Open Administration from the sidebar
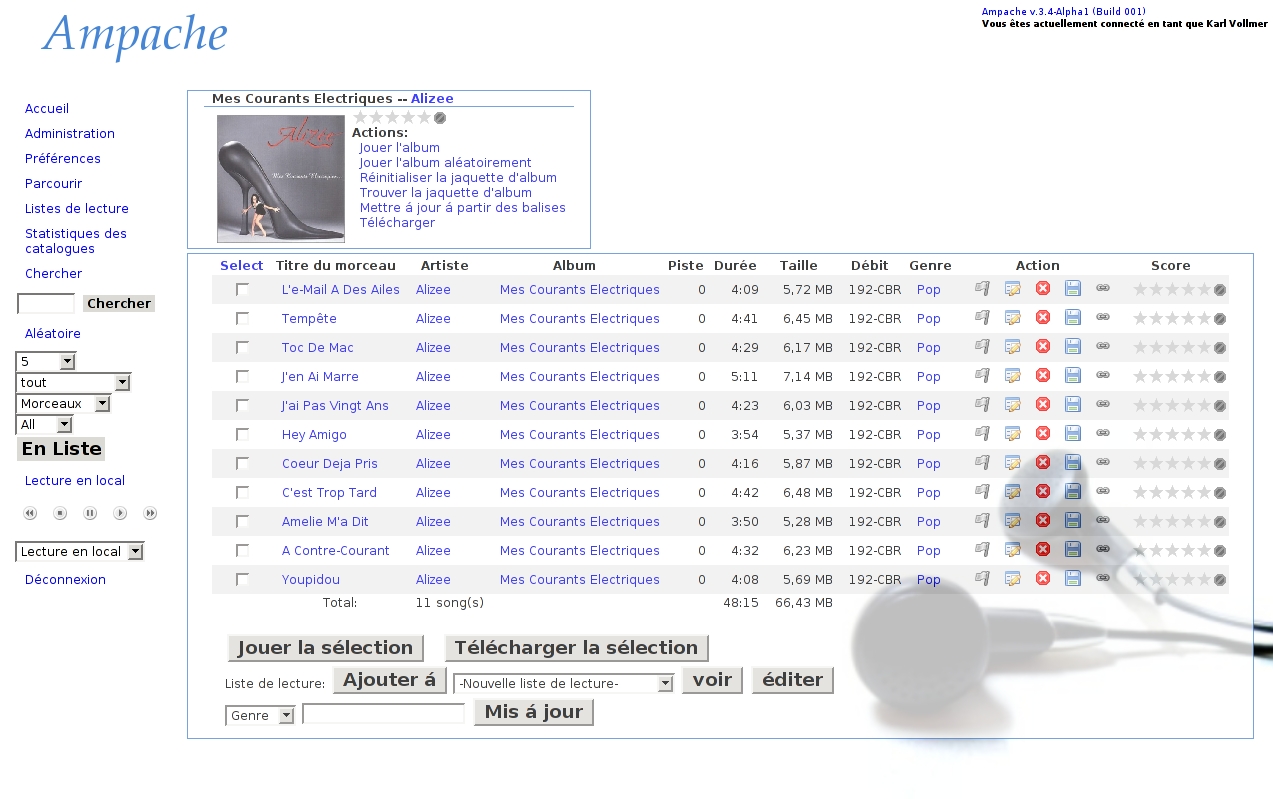The height and width of the screenshot is (799, 1273). point(70,133)
